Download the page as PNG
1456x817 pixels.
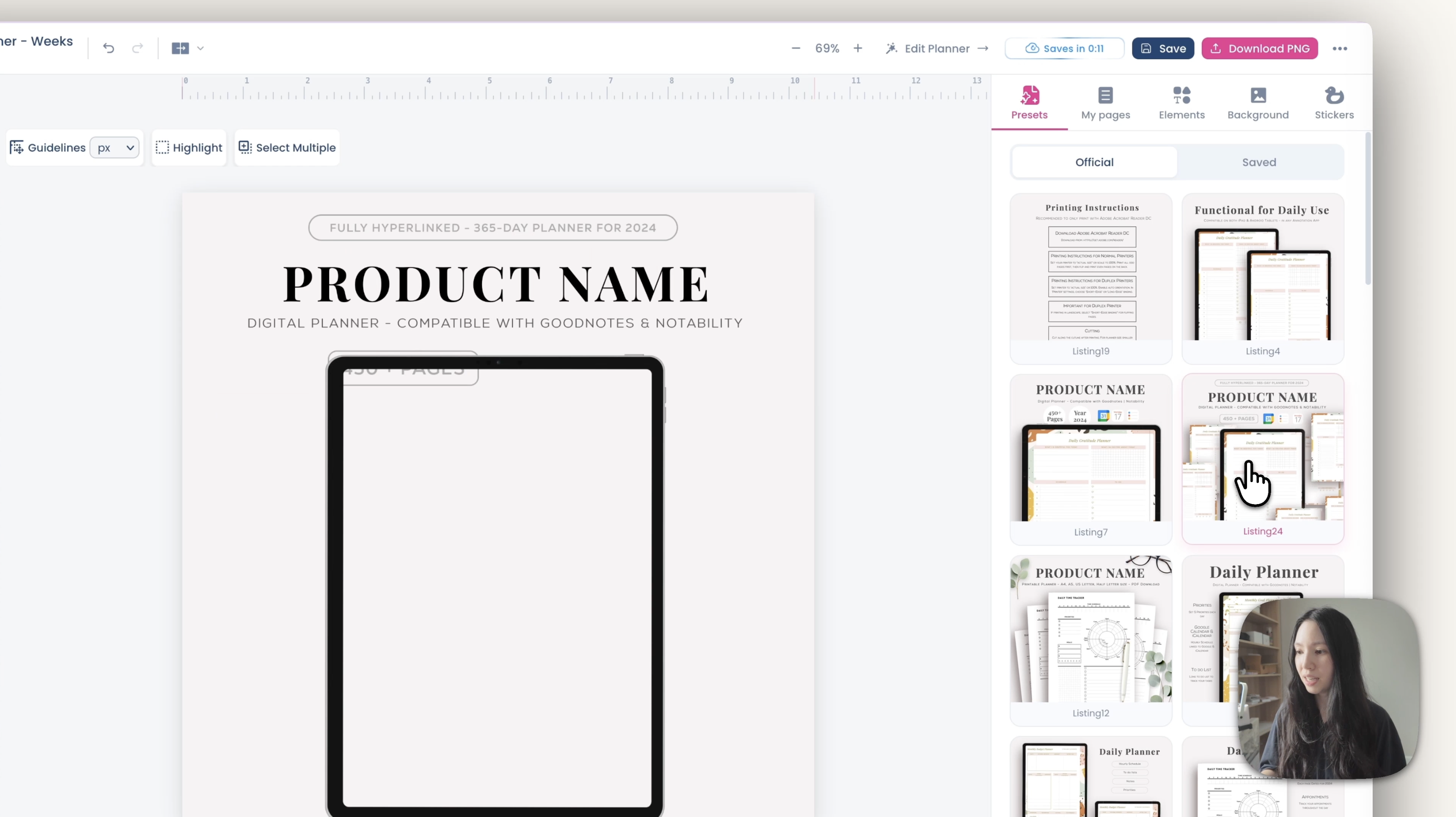click(x=1259, y=49)
